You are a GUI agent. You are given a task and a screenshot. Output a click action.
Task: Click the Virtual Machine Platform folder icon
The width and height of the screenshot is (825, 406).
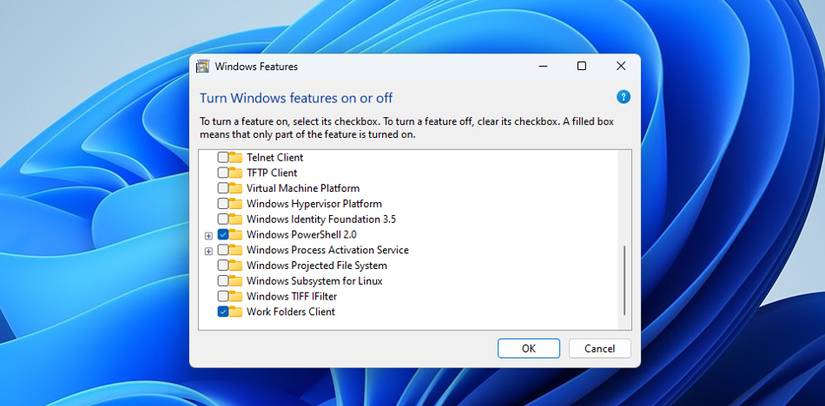coord(235,188)
